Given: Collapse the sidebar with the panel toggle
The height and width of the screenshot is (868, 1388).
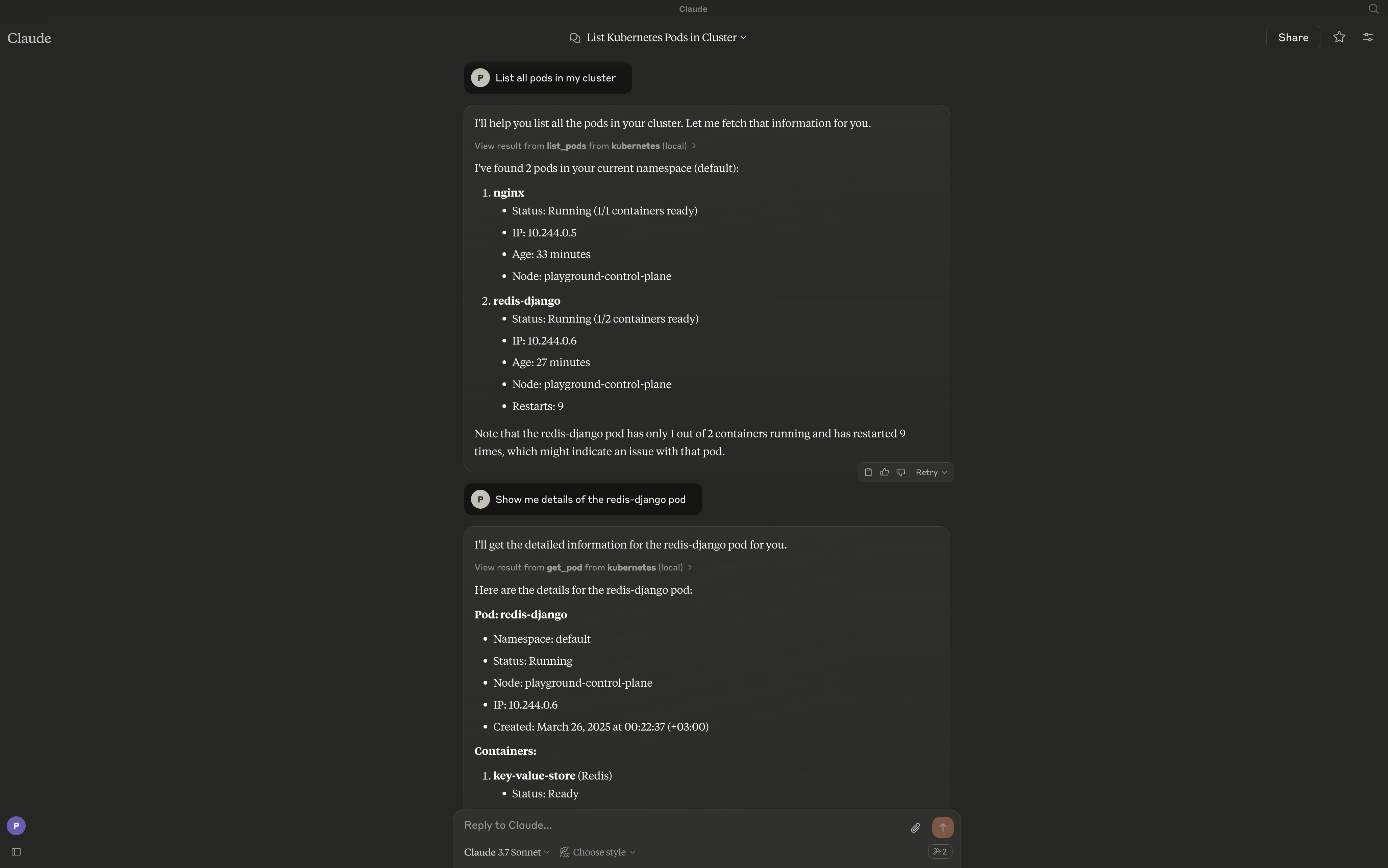Looking at the screenshot, I should coord(17,851).
